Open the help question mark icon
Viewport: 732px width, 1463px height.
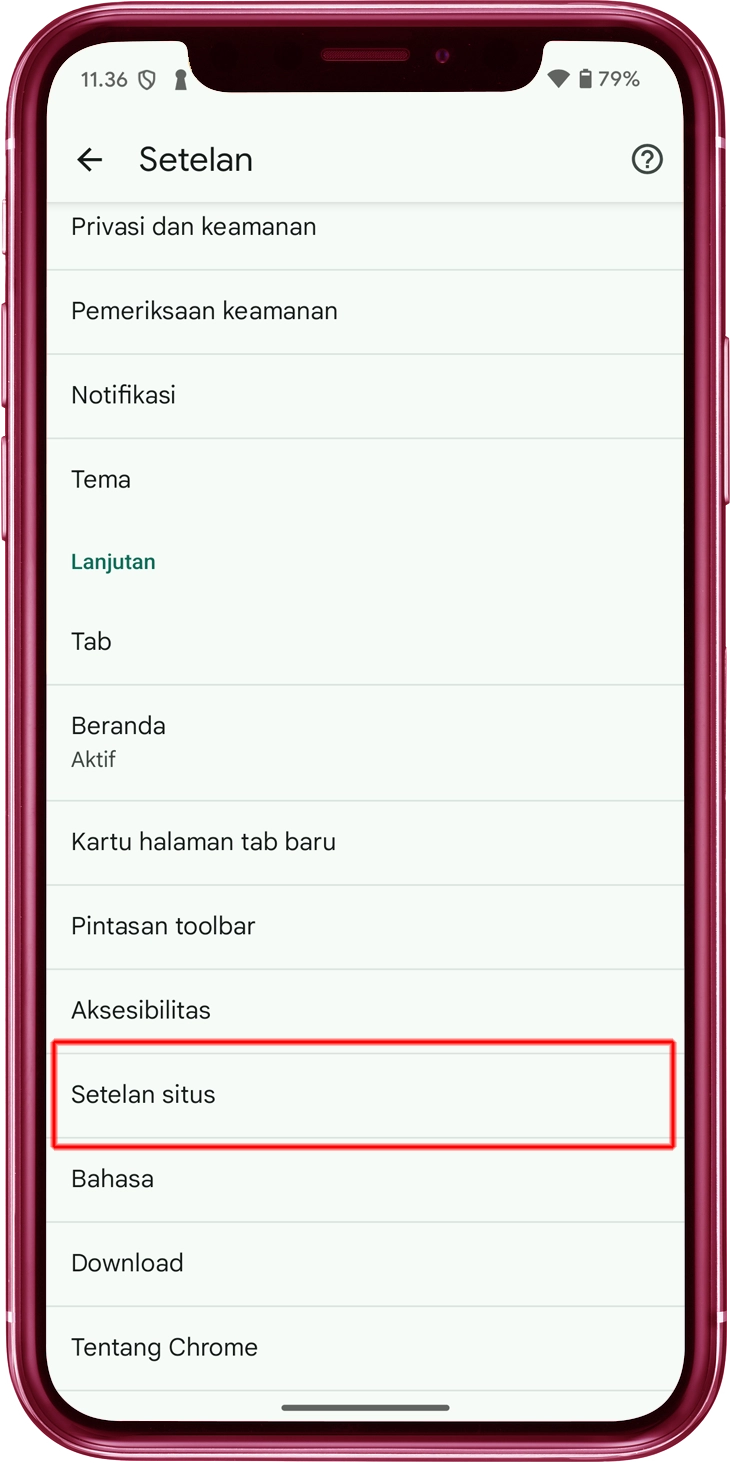[647, 159]
